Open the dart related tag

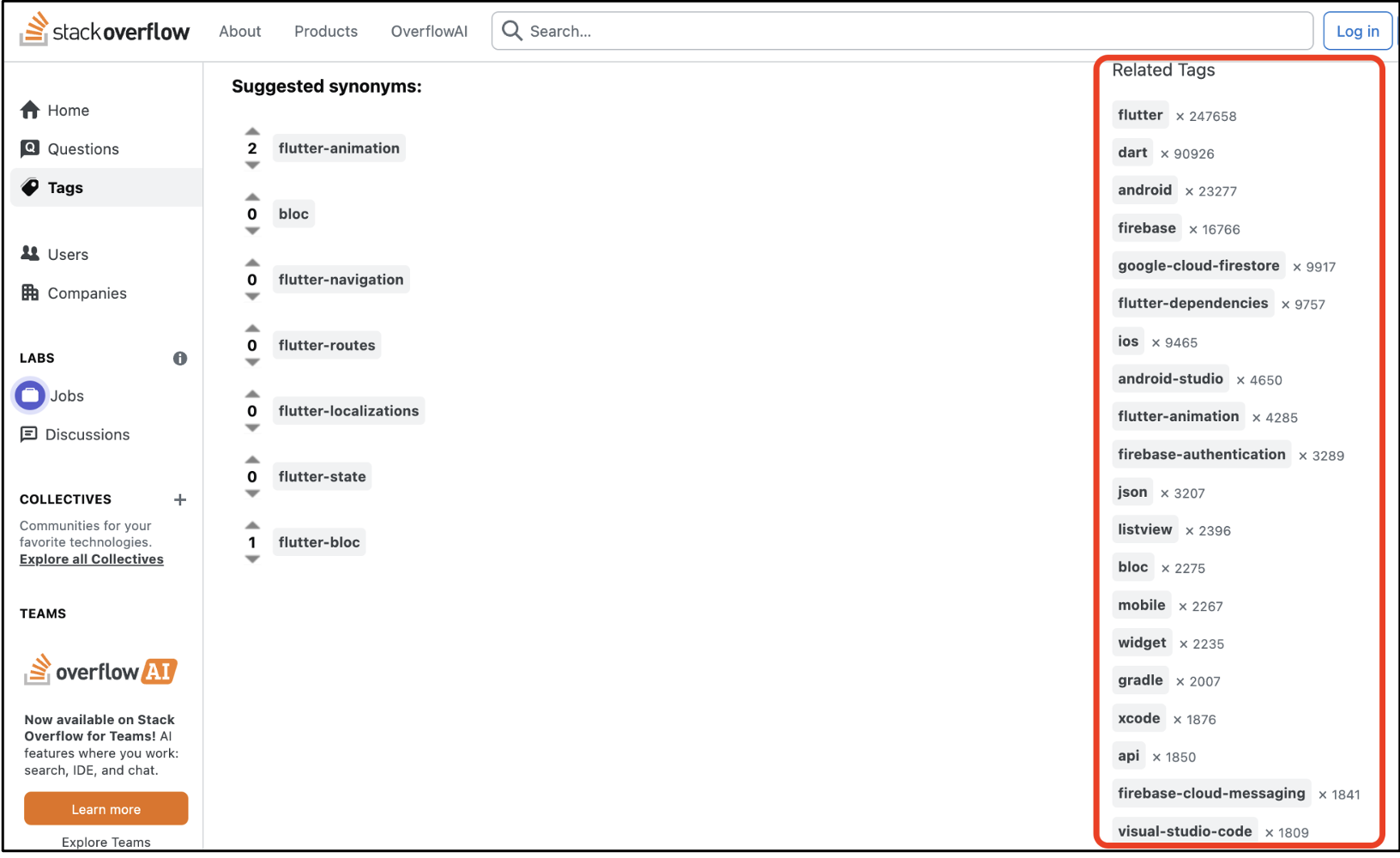(1132, 152)
